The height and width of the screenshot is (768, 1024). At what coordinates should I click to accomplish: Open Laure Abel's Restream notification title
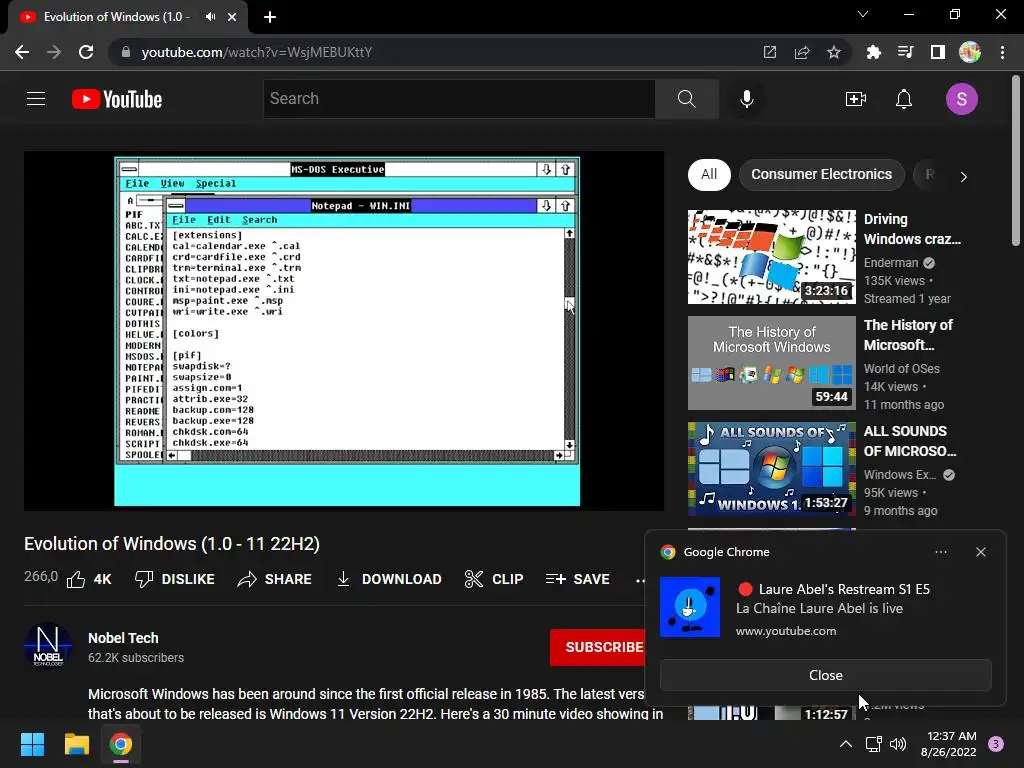click(844, 589)
